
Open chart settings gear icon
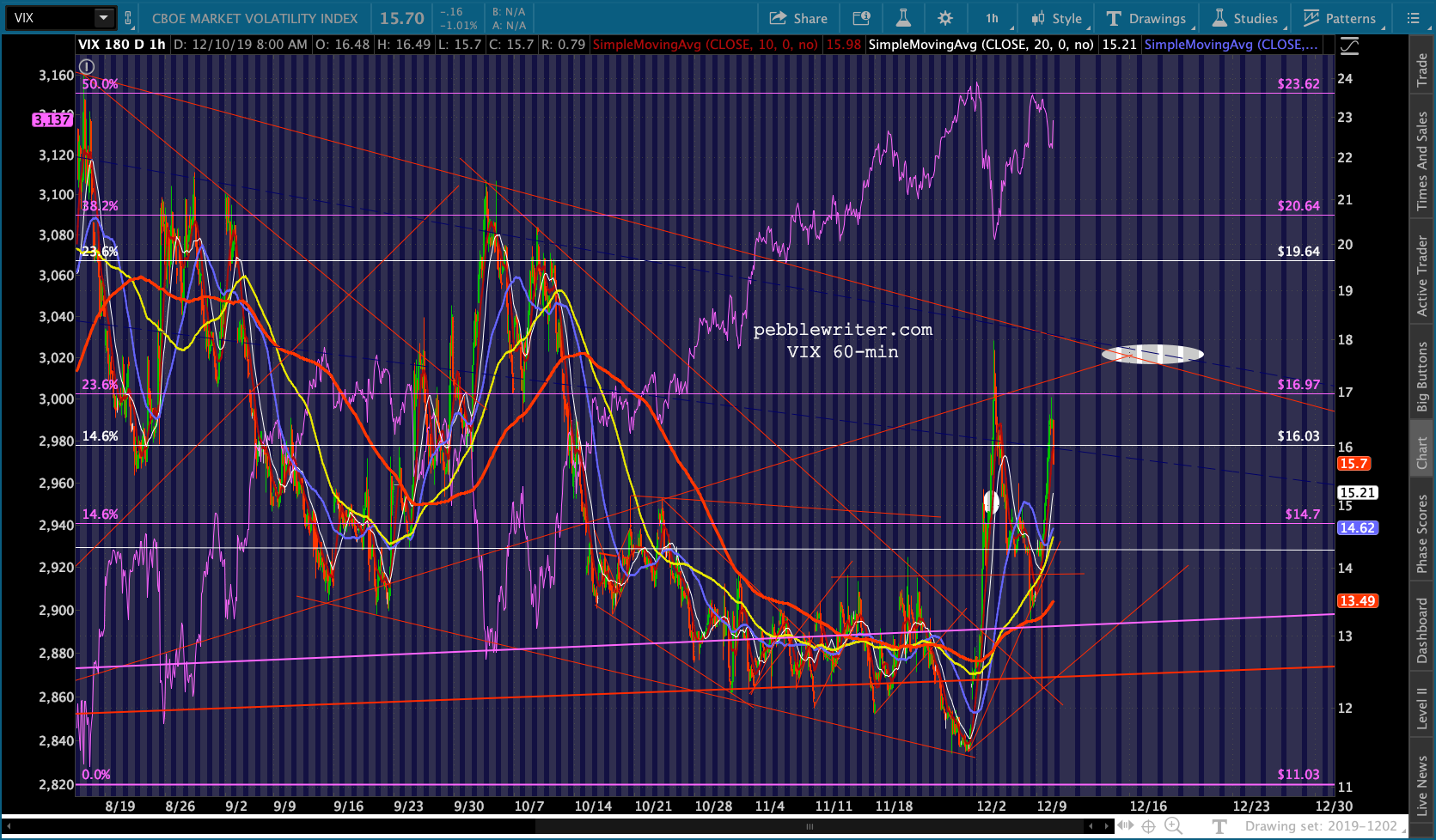point(945,18)
